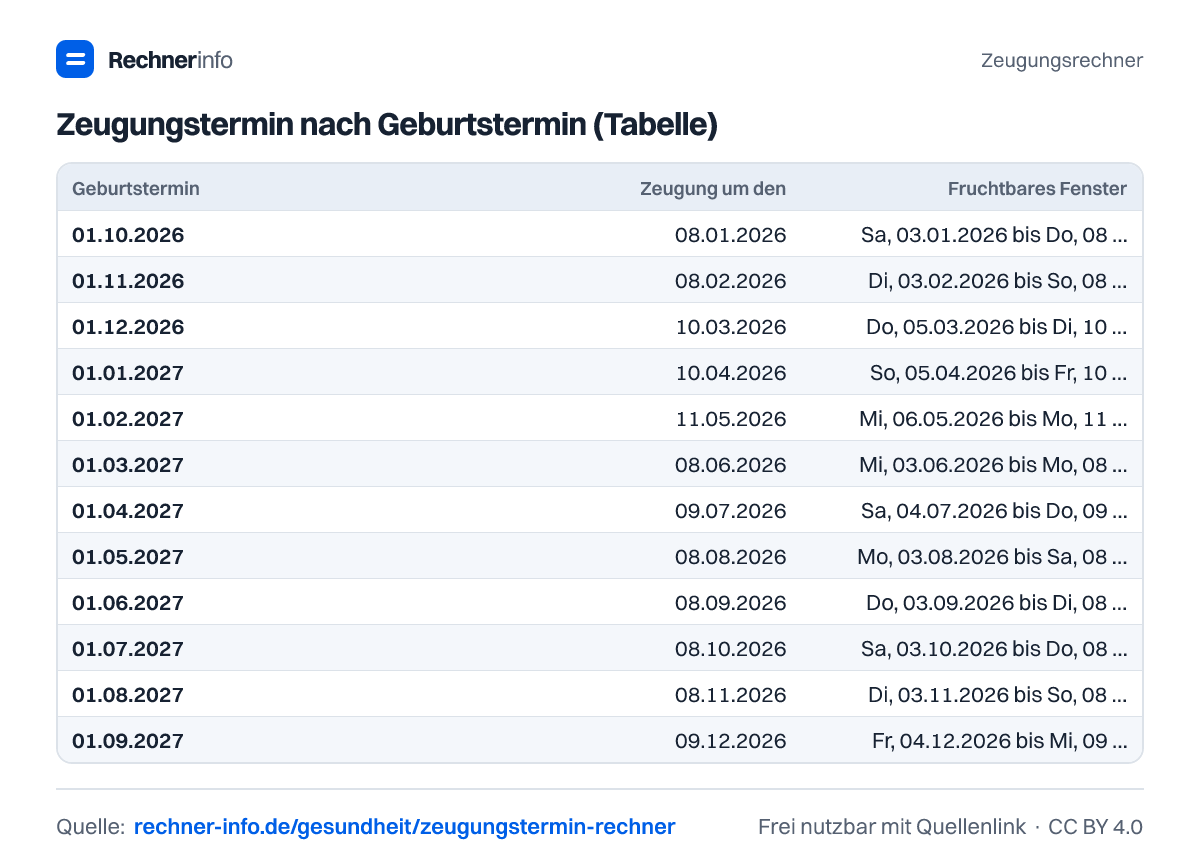Select the Geburtstermin cell 01.01.2027
This screenshot has width=1200, height=868.
pos(128,373)
